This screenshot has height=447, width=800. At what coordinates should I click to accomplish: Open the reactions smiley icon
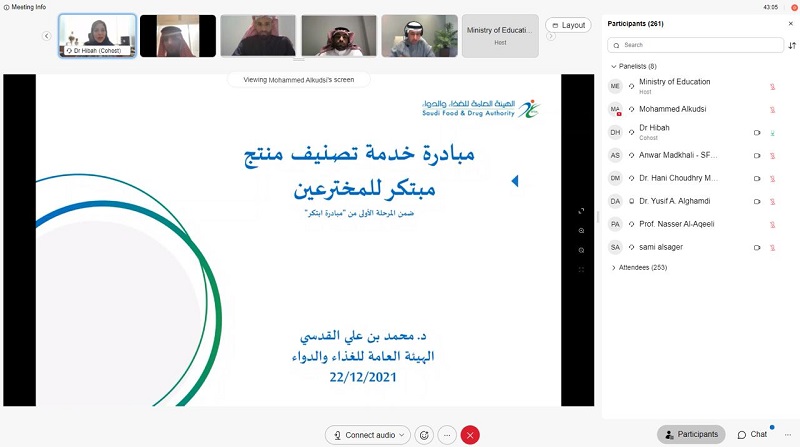click(424, 435)
